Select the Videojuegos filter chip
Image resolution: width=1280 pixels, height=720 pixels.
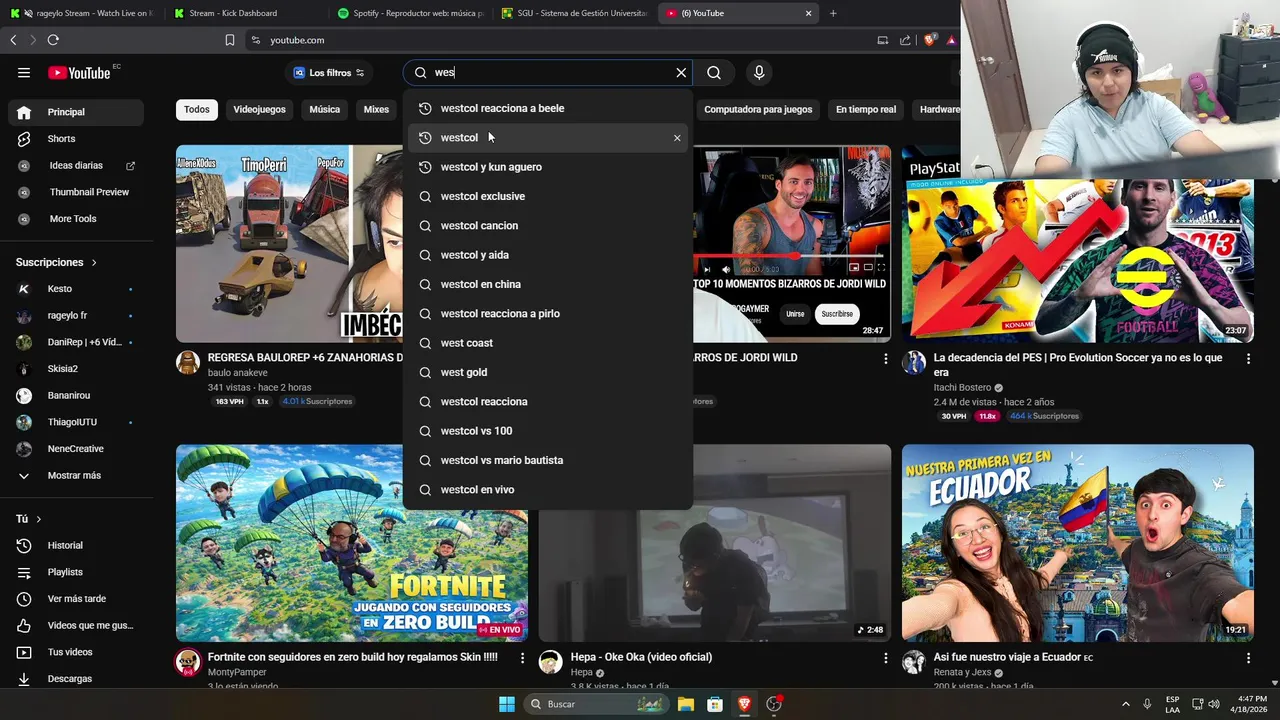[259, 109]
